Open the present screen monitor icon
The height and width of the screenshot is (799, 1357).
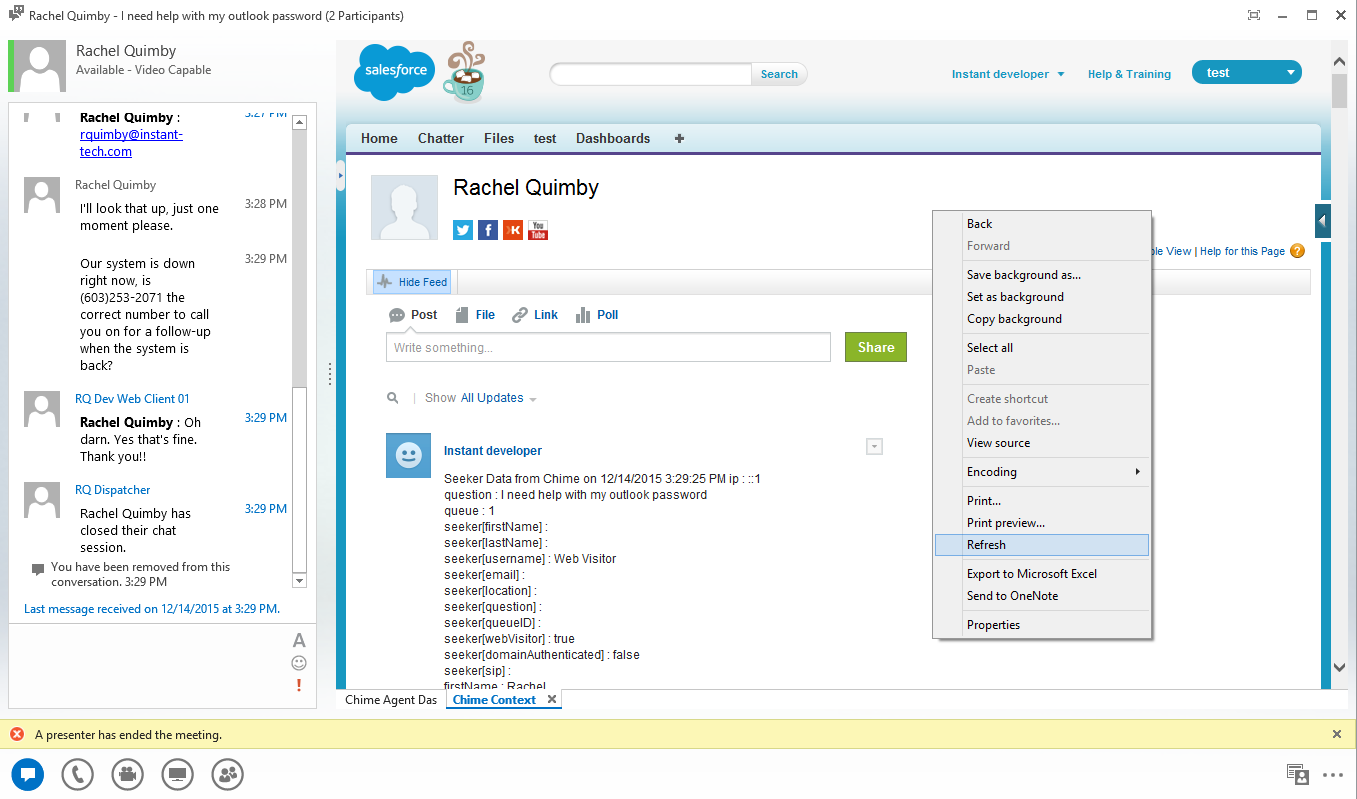178,774
